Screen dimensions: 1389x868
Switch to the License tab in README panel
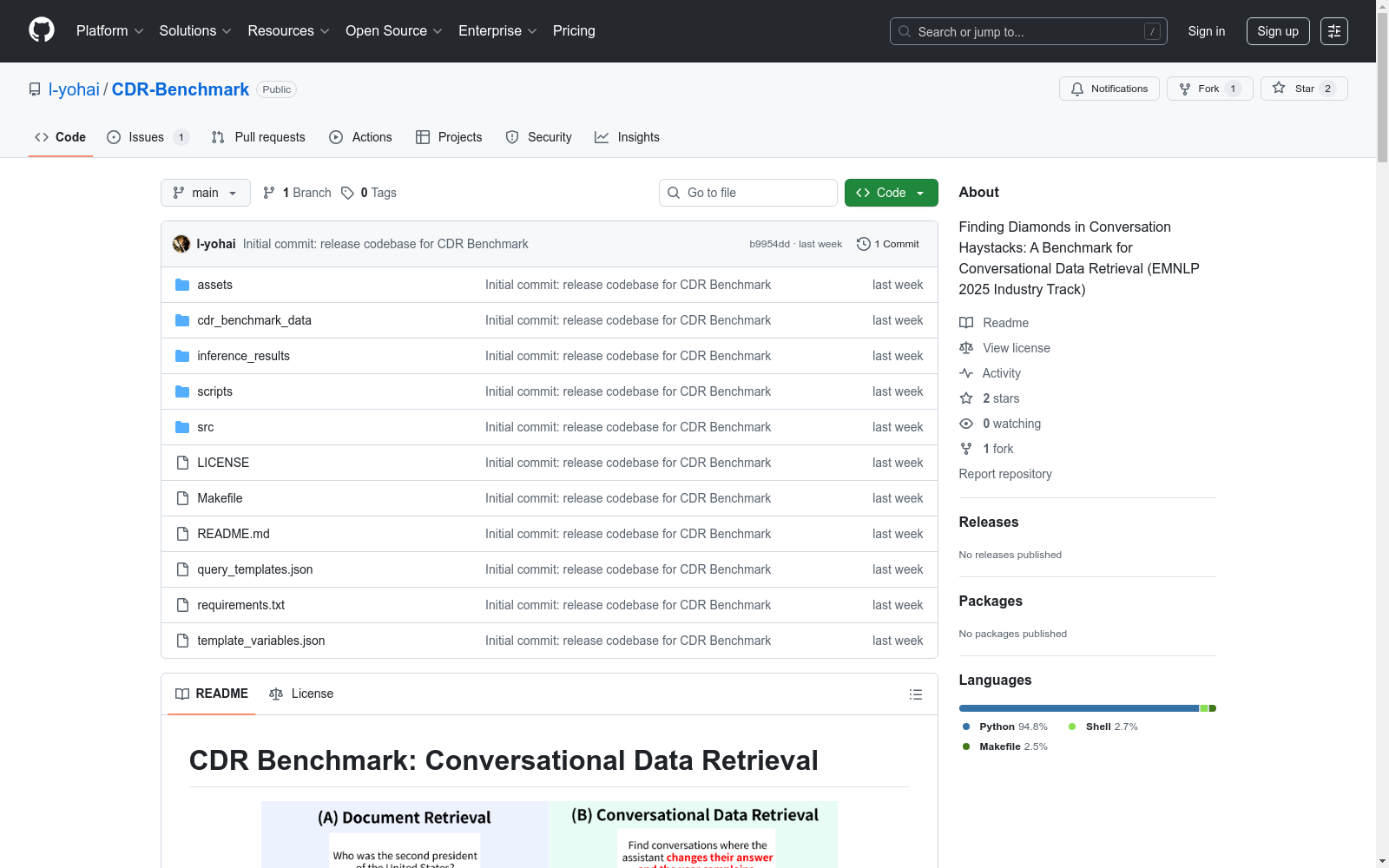(301, 694)
